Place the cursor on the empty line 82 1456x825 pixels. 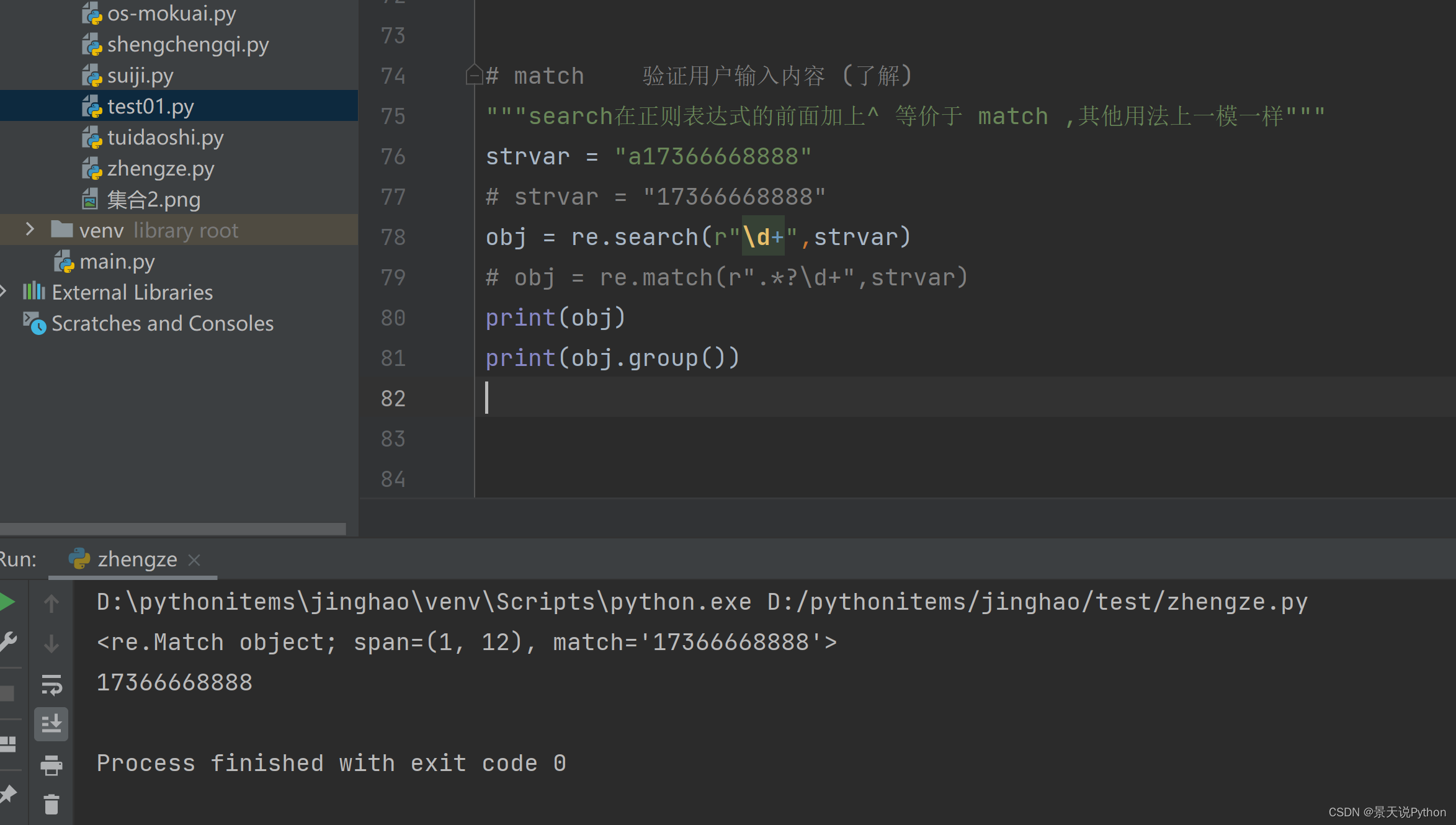pos(965,398)
